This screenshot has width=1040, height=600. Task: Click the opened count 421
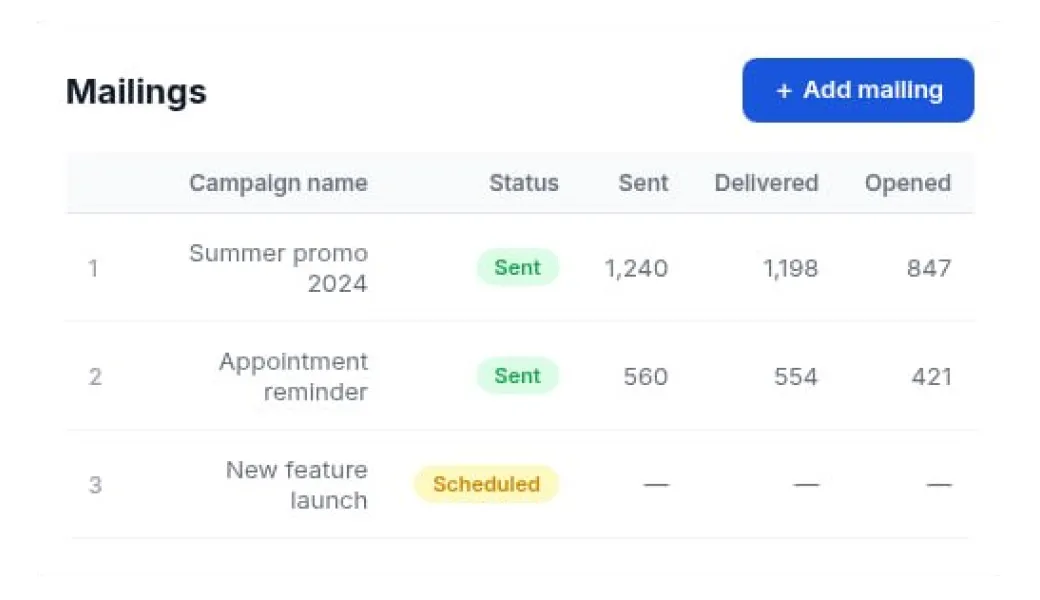coord(931,377)
